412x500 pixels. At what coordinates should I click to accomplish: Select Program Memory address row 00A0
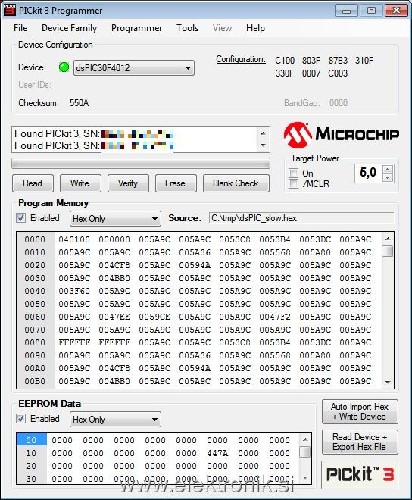[x=35, y=368]
